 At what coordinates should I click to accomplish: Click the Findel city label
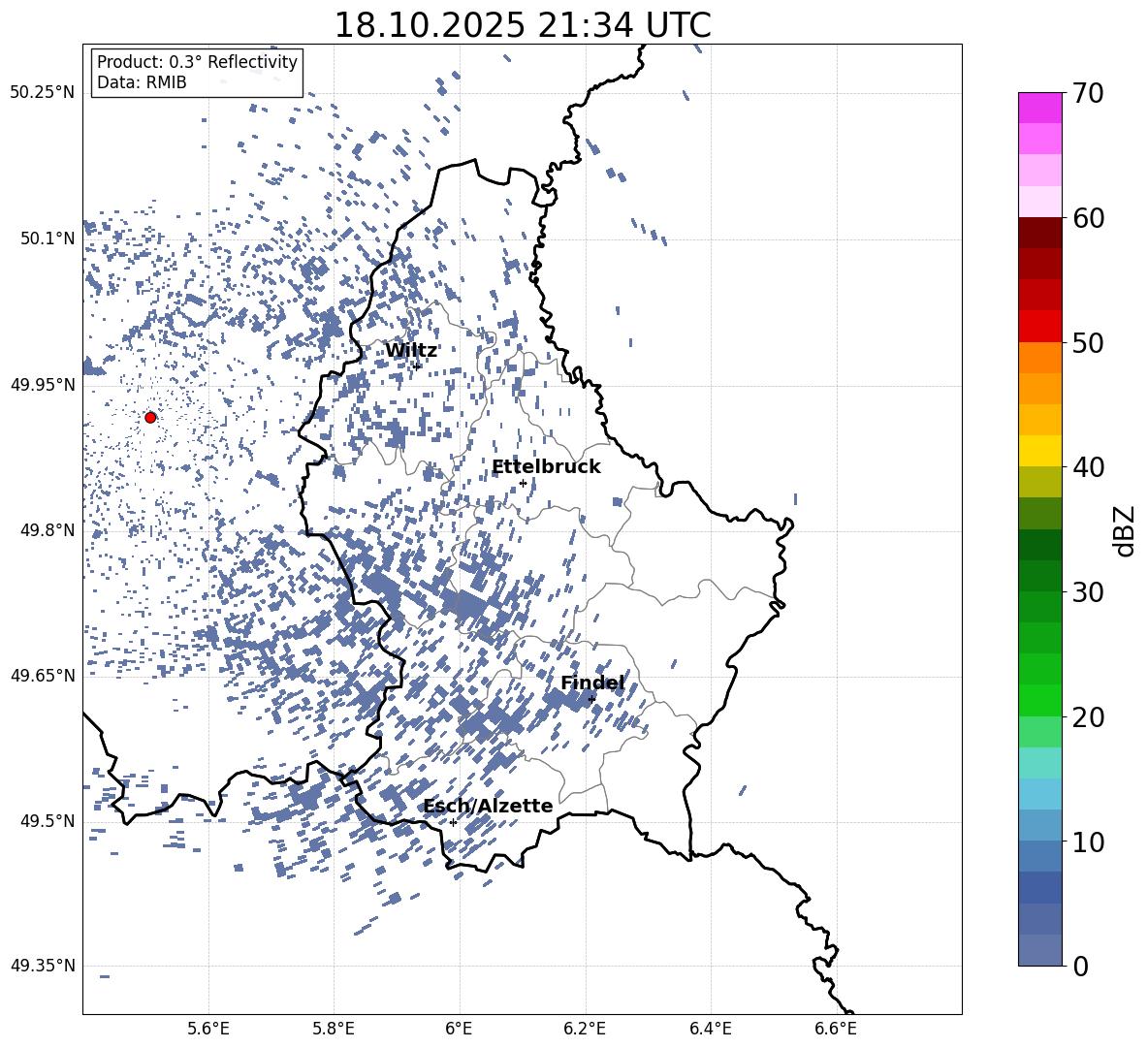[592, 683]
